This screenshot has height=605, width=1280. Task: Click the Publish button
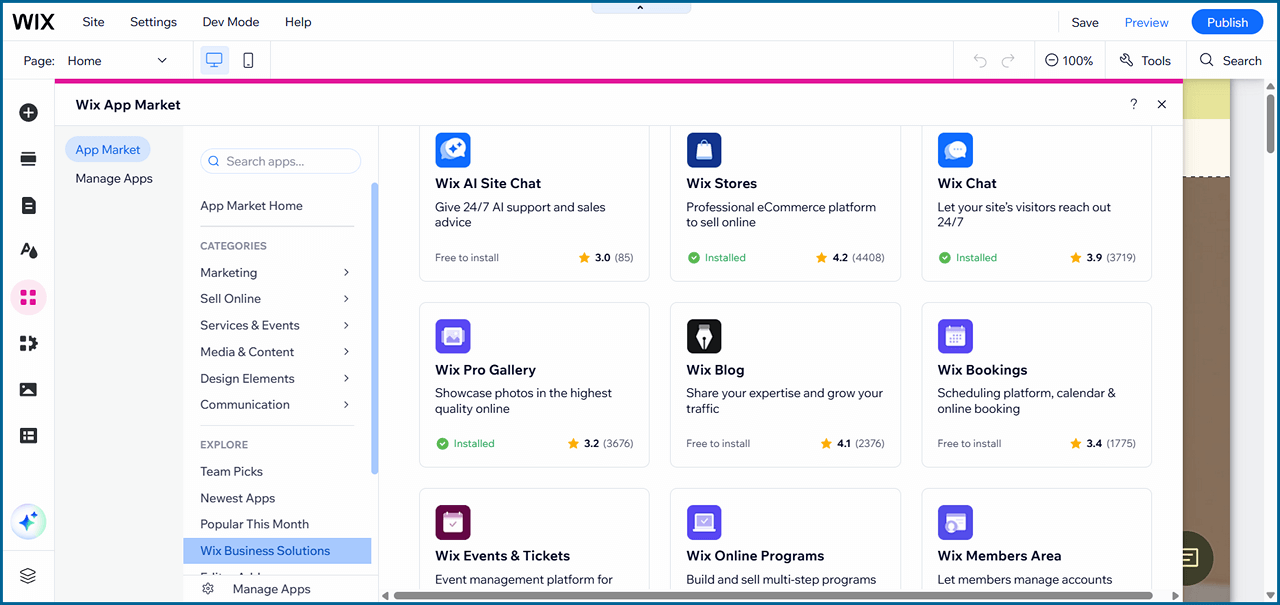coord(1227,22)
